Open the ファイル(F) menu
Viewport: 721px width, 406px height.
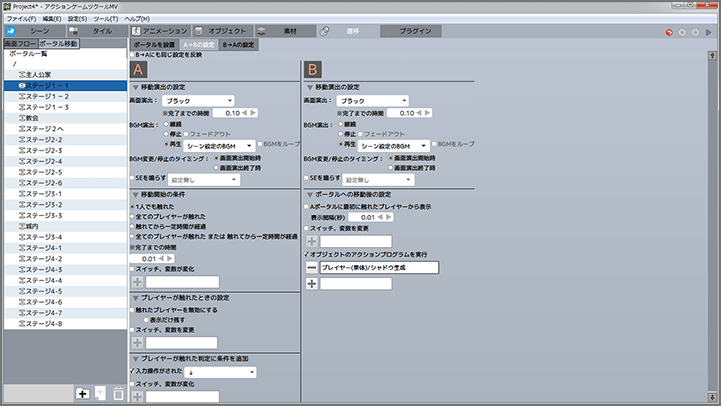19,19
